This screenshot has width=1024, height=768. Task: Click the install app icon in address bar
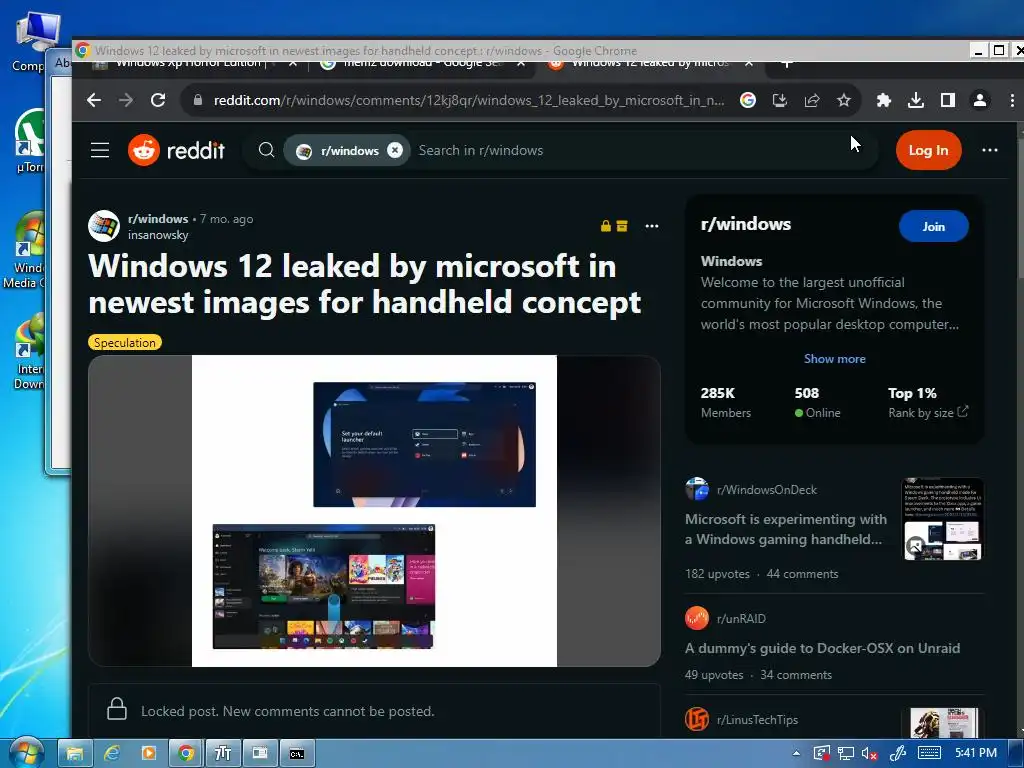click(780, 100)
